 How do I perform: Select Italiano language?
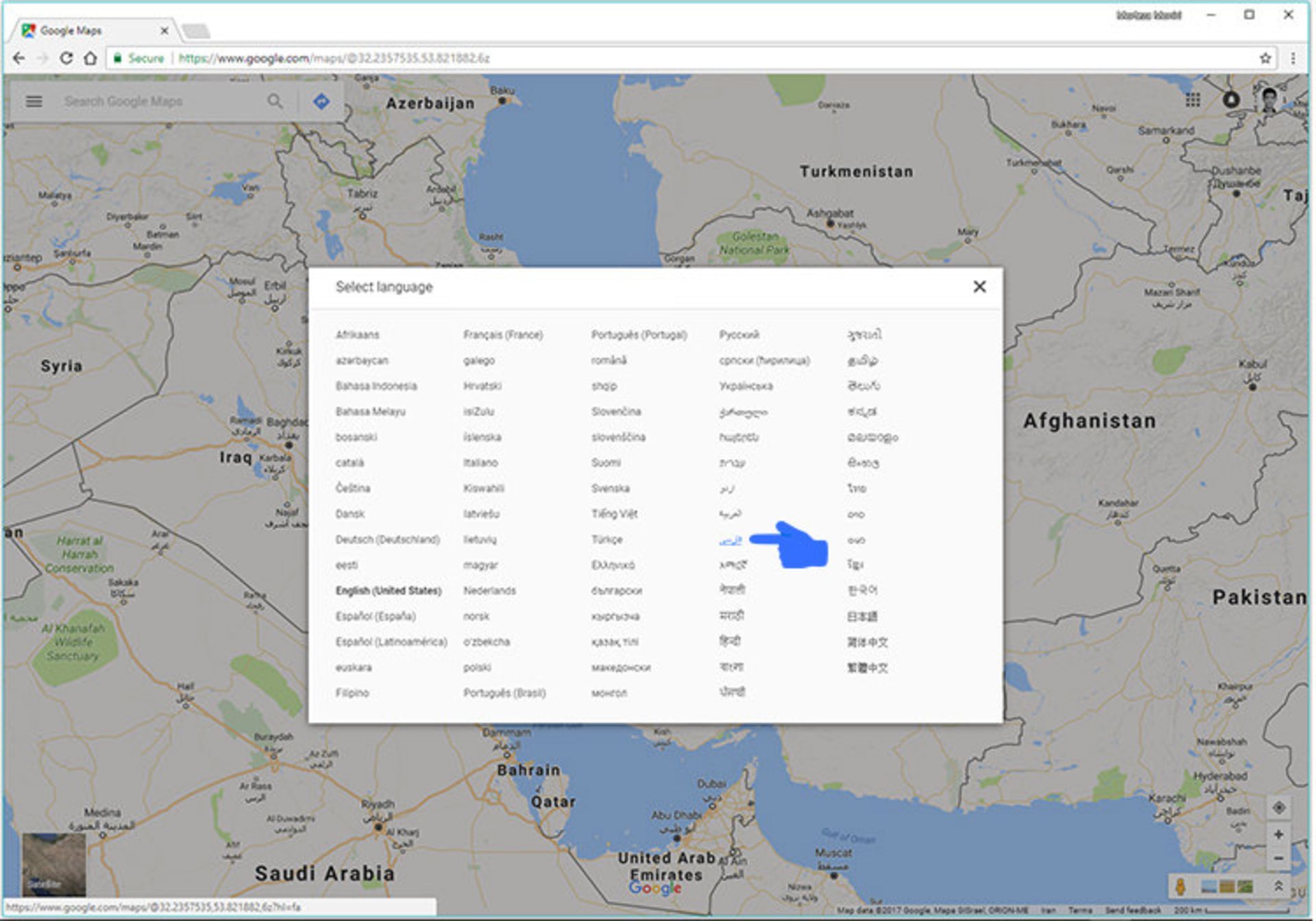480,463
